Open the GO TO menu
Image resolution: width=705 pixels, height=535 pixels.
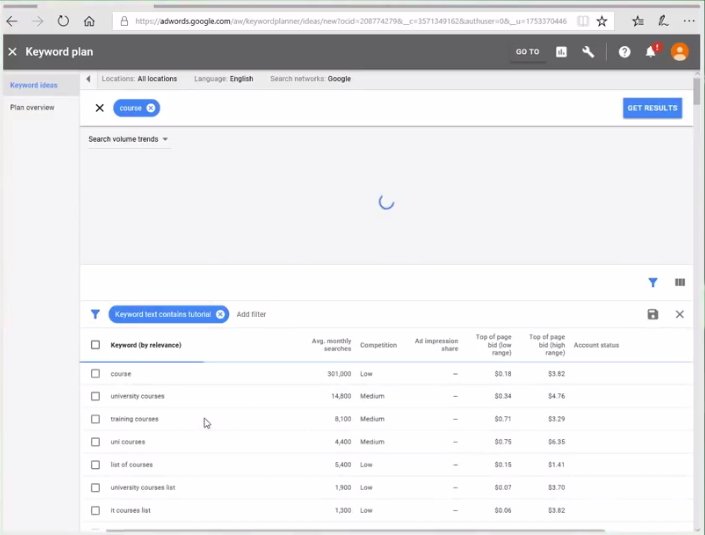(527, 52)
